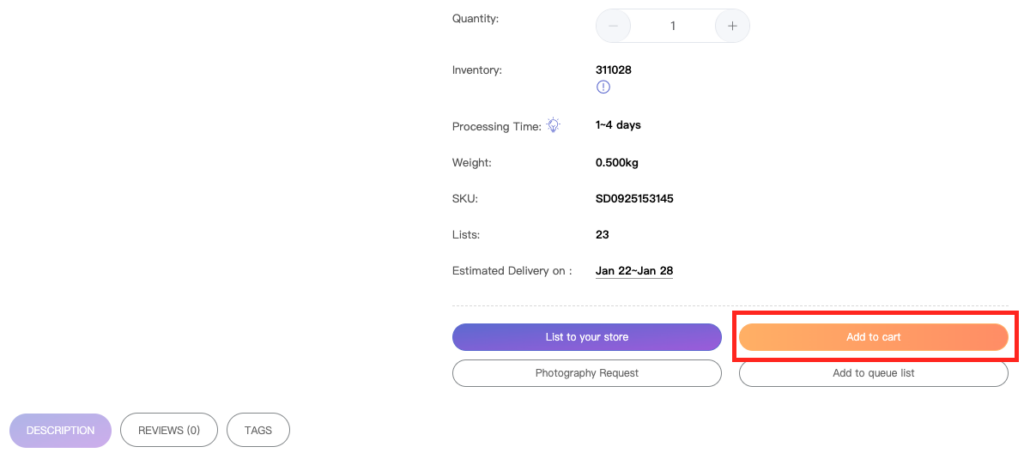Open the Reviews (0) tab
This screenshot has width=1024, height=465.
[169, 430]
